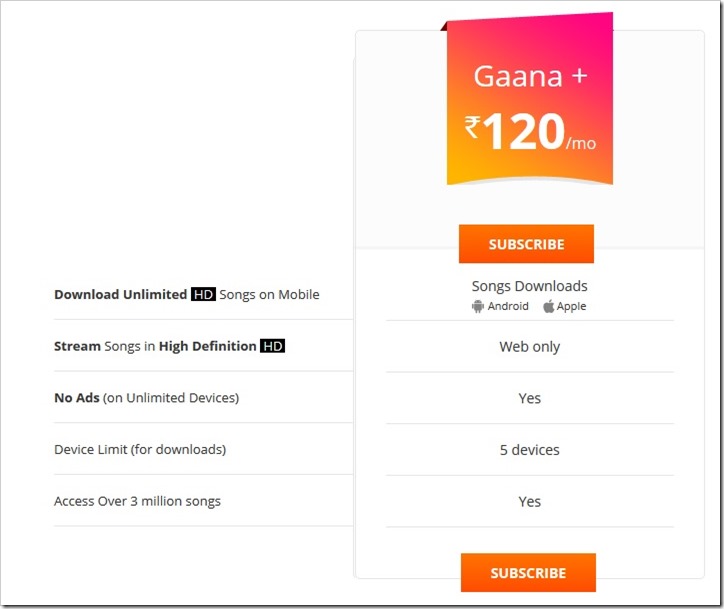
Task: Click the Device Limit (for downloads) label
Action: (x=140, y=450)
